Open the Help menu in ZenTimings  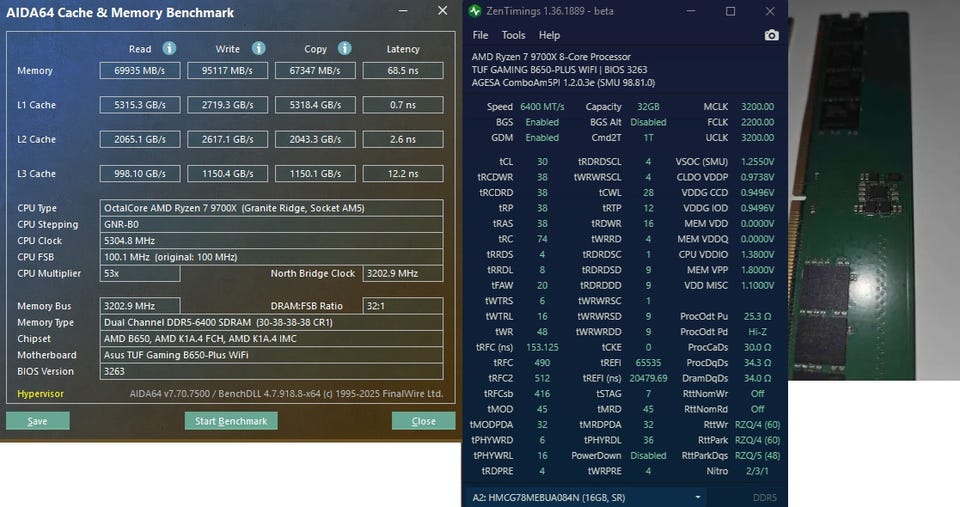549,36
